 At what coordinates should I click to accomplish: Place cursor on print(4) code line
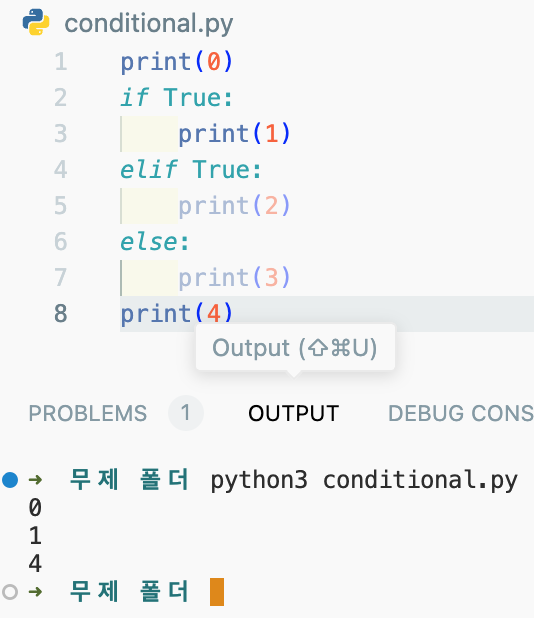177,314
